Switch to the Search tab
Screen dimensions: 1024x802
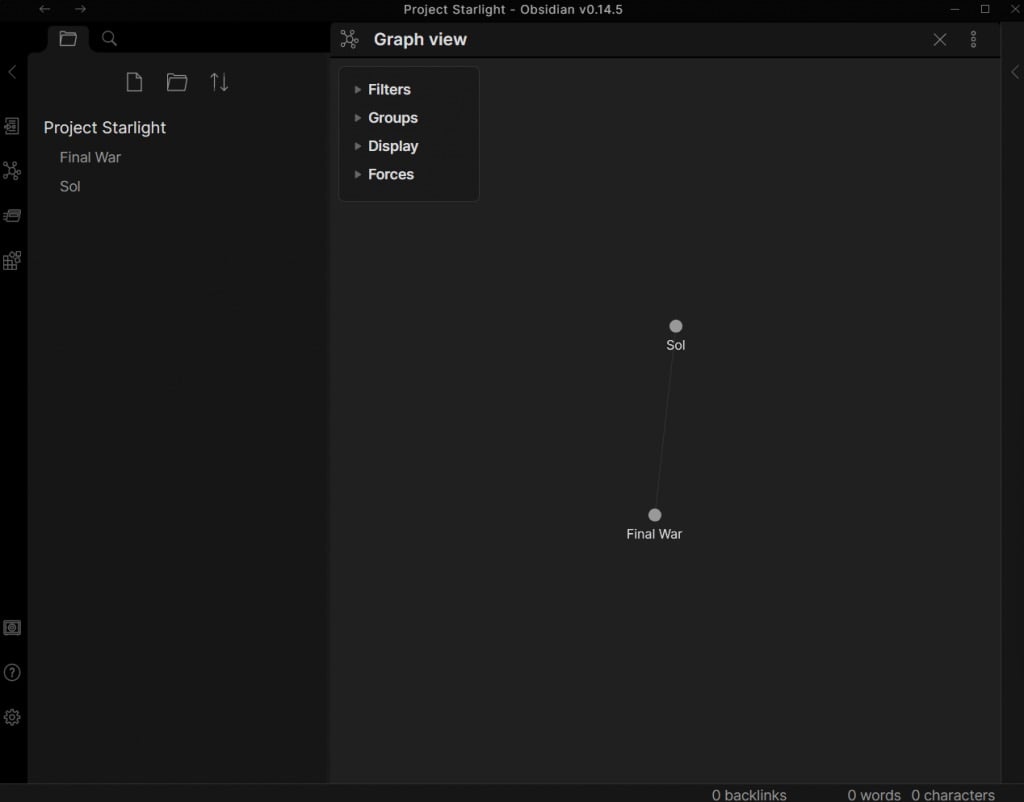click(110, 39)
